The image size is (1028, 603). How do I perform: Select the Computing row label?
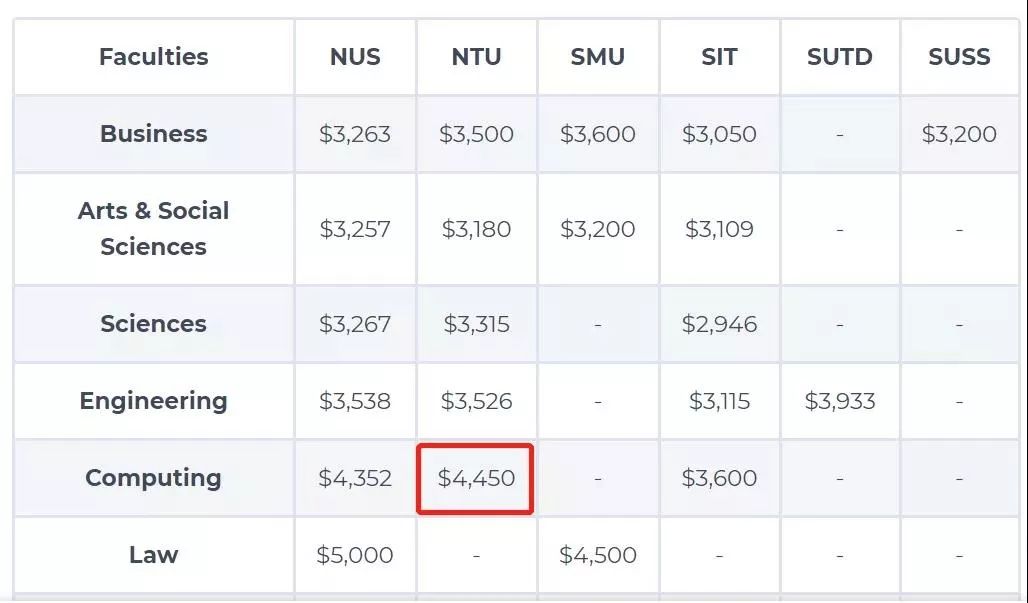(153, 478)
